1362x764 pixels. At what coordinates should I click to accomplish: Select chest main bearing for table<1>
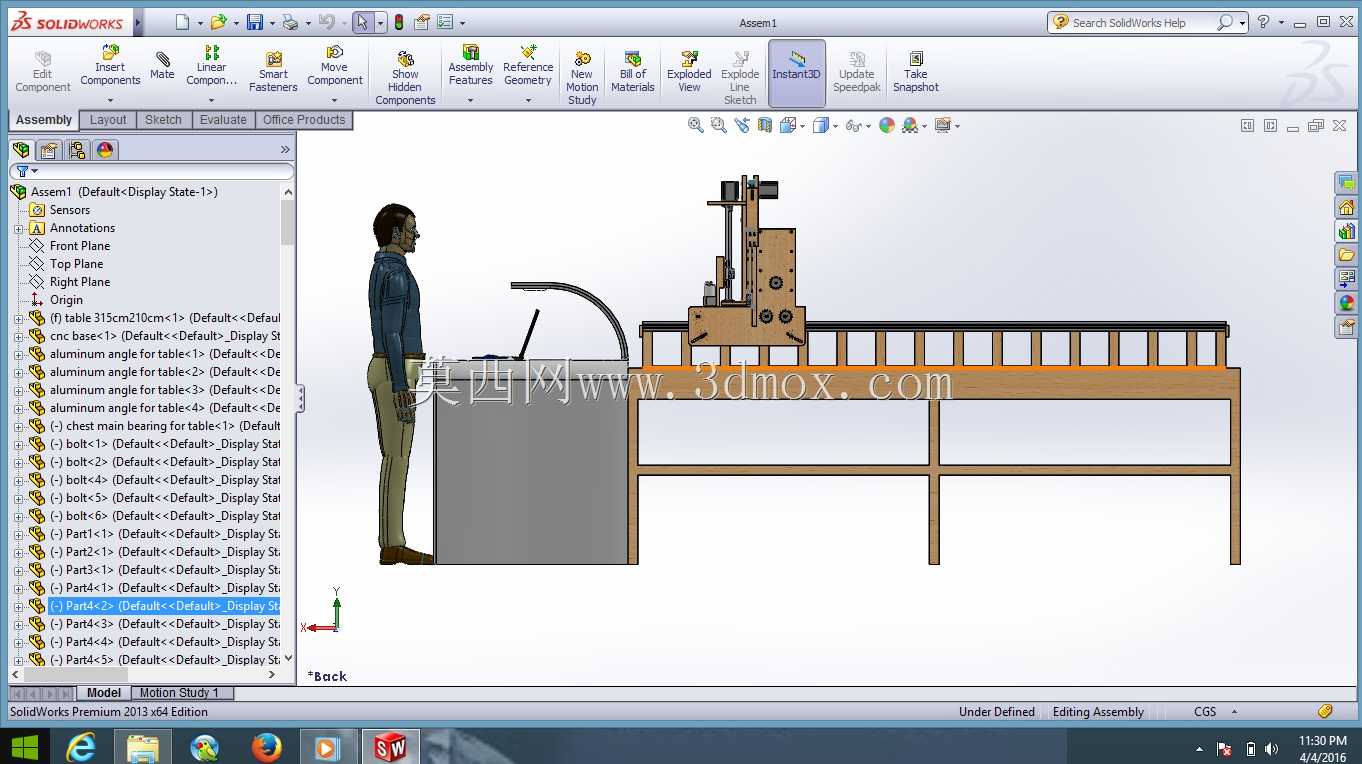165,426
